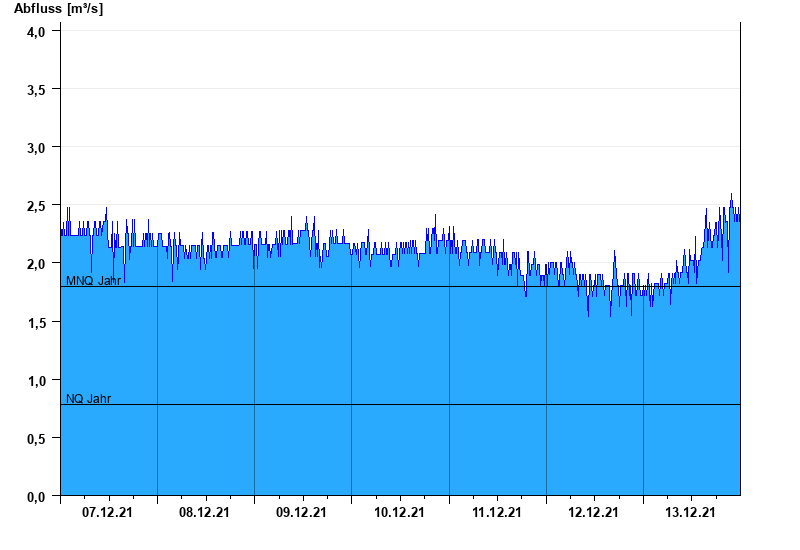Screen dimensions: 800x550
Task: Select the date label 12.12.21
Action: pos(593,512)
